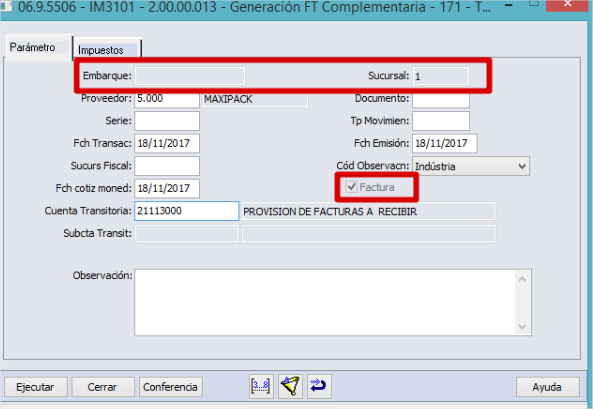593x409 pixels.
Task: Click the Cerrar button
Action: click(103, 387)
